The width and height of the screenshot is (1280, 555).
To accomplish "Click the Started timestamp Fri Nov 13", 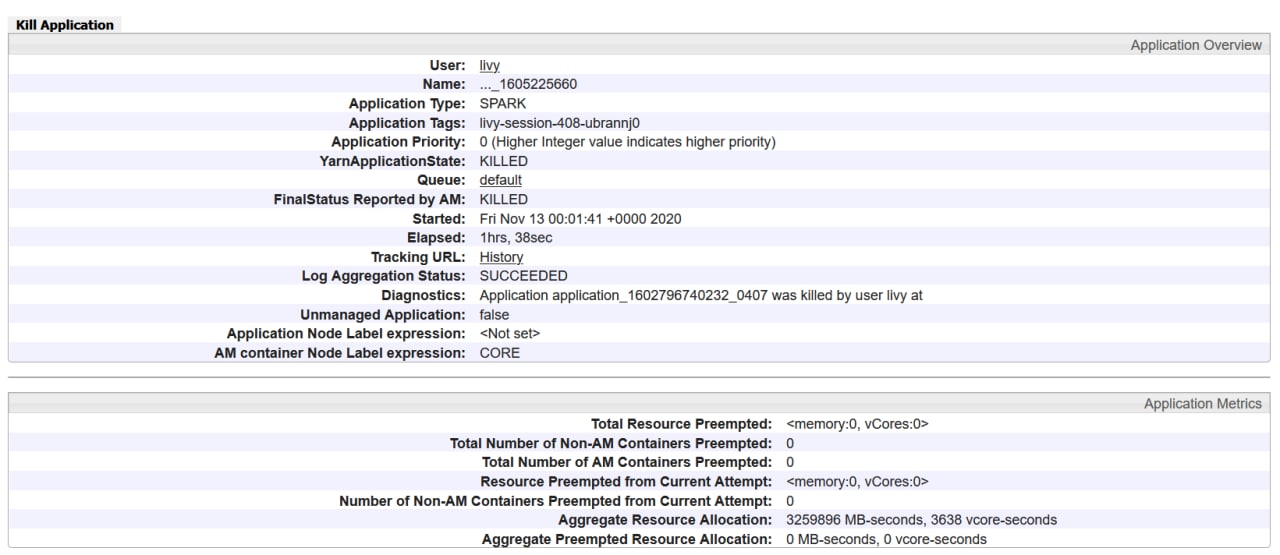I will [580, 219].
